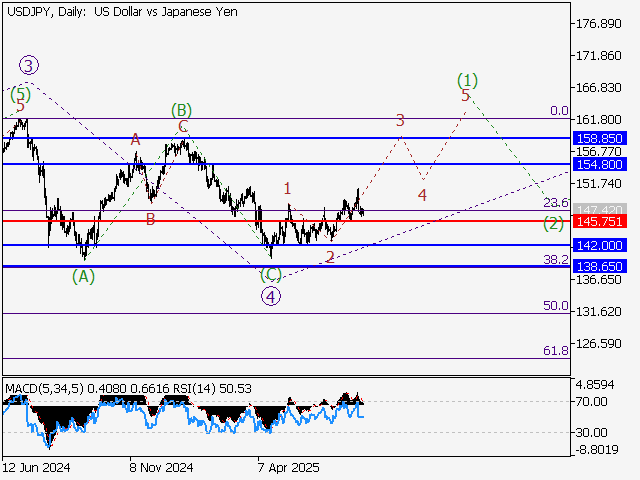640x480 pixels.
Task: Click the circled purple wave 3 marker
Action: pyautogui.click(x=29, y=66)
